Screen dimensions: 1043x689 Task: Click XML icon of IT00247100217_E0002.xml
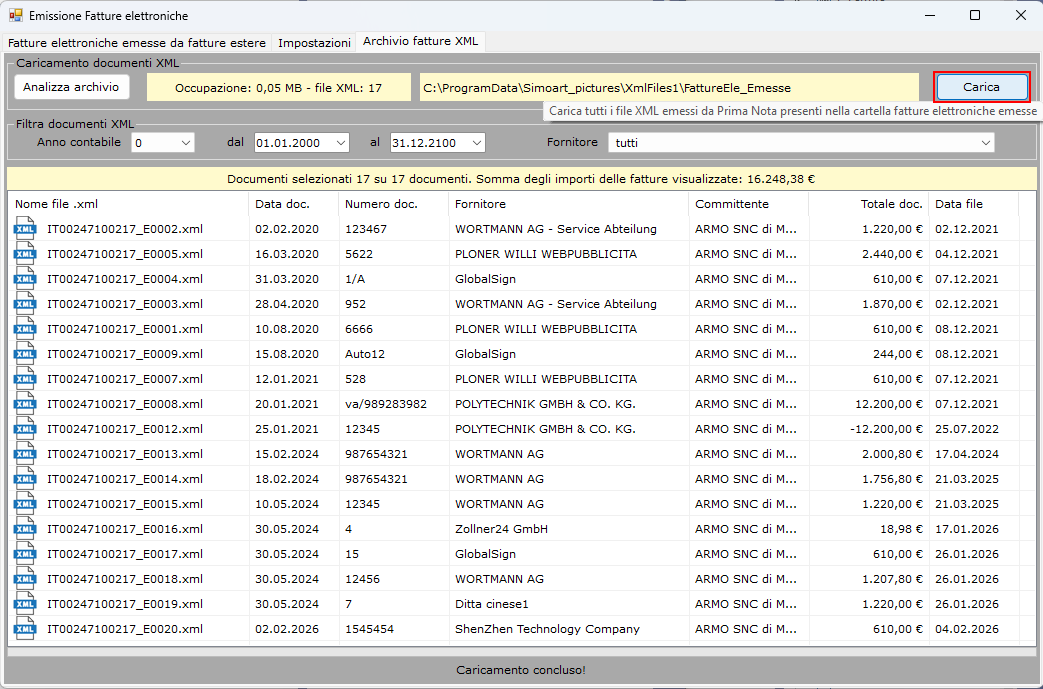pyautogui.click(x=24, y=229)
